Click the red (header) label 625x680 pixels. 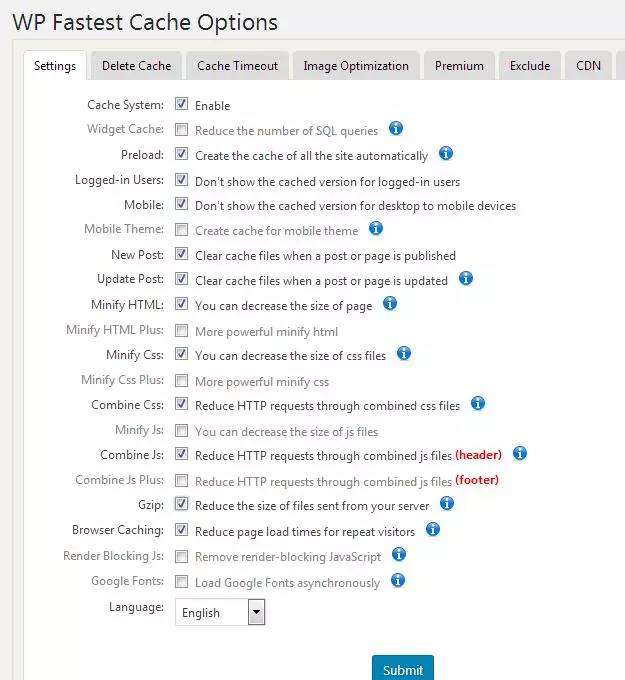click(478, 455)
